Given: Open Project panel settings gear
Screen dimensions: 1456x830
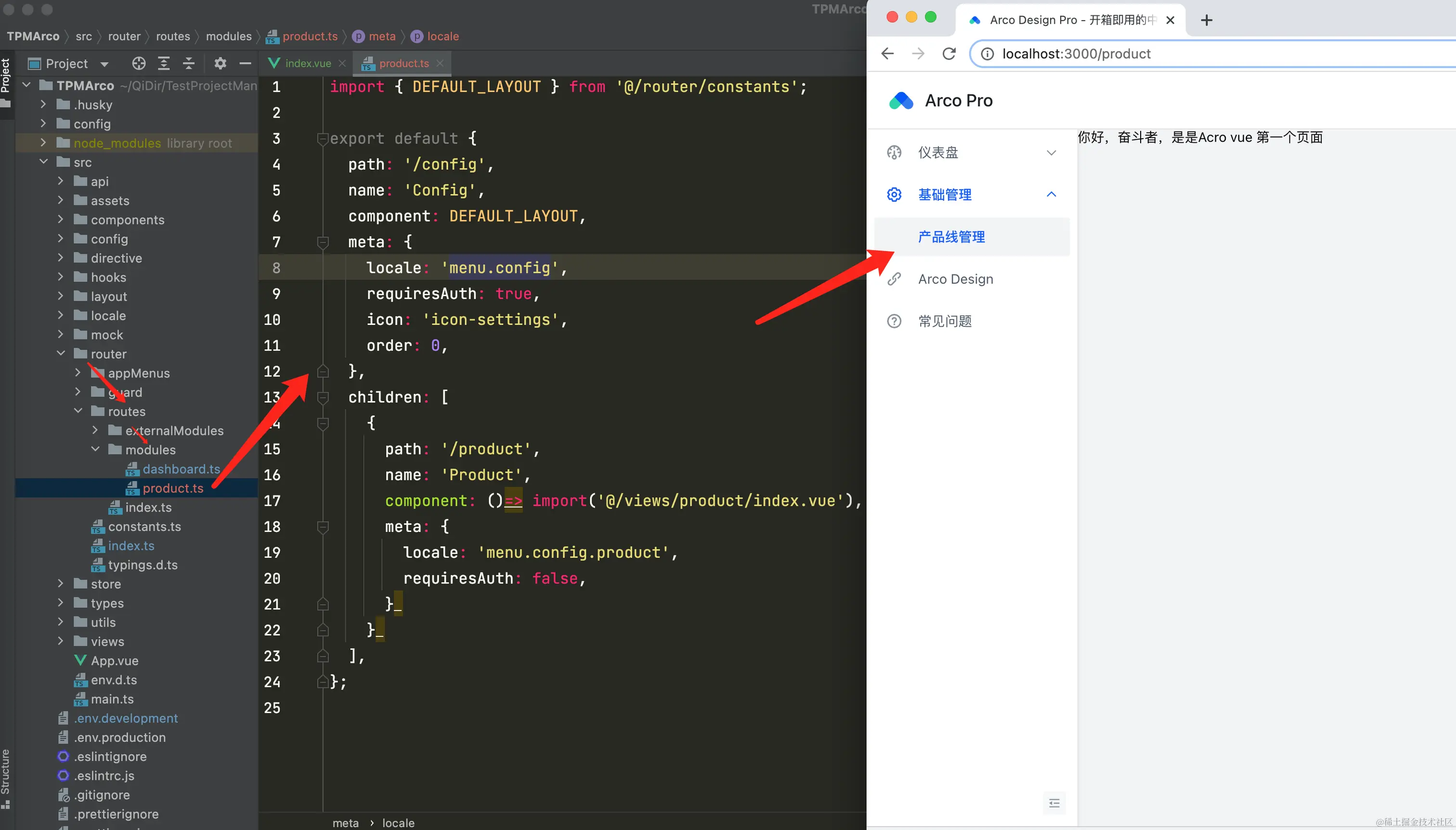Looking at the screenshot, I should coord(220,63).
